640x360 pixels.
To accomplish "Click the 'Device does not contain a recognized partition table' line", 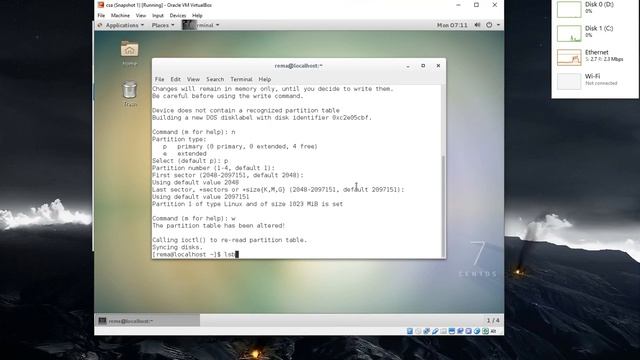I will pyautogui.click(x=246, y=111).
